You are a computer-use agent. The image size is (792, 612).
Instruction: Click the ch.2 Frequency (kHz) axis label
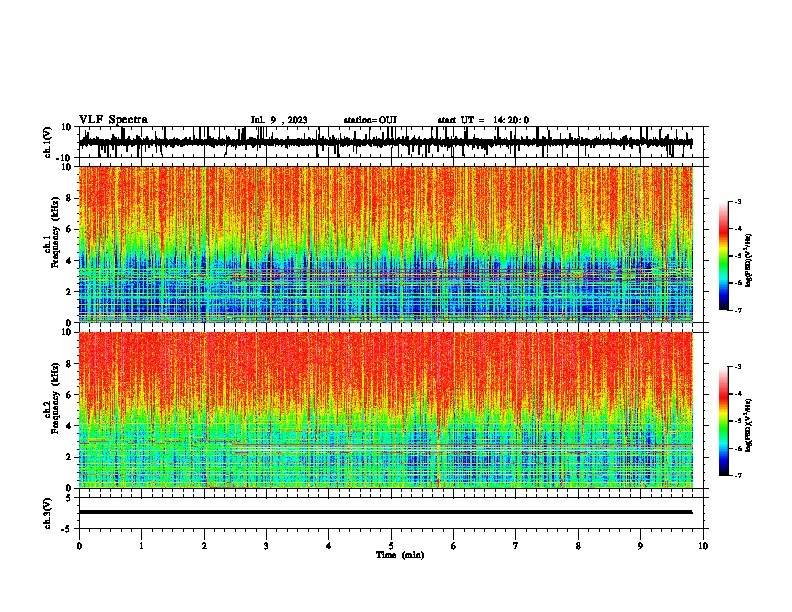point(51,398)
